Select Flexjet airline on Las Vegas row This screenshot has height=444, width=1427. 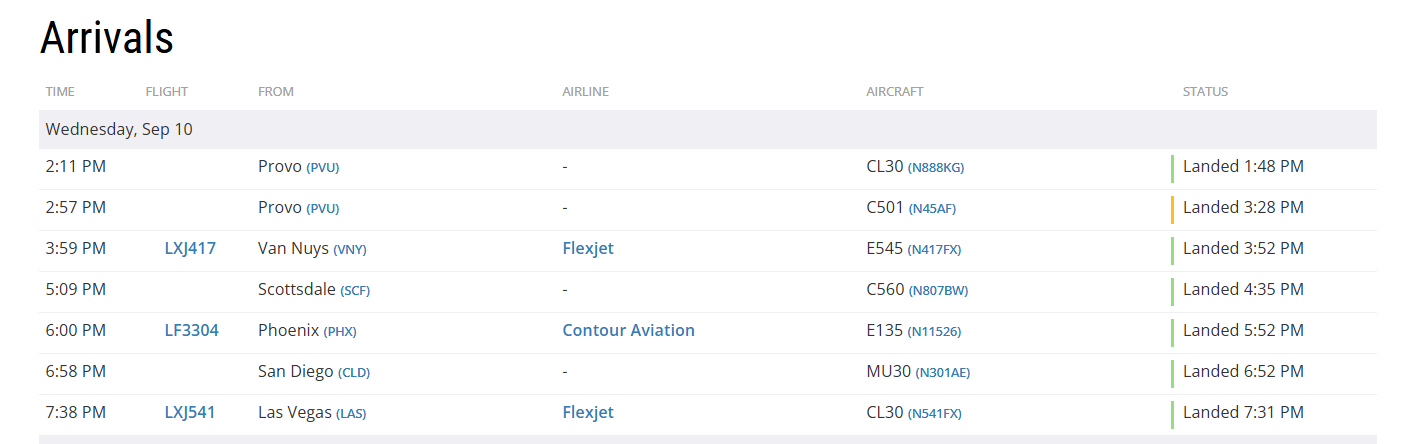pos(588,413)
